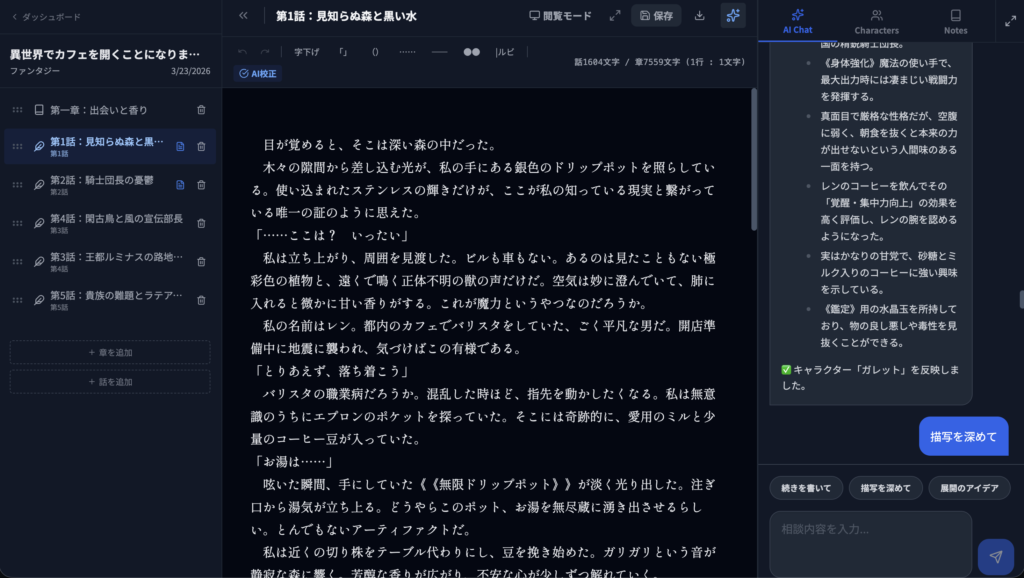The image size is (1024, 578).
Task: Click the AI sparkle assistant icon
Action: (x=733, y=16)
